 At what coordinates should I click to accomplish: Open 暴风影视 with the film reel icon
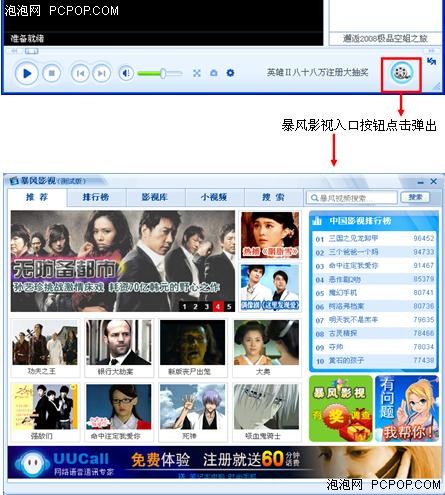(402, 73)
